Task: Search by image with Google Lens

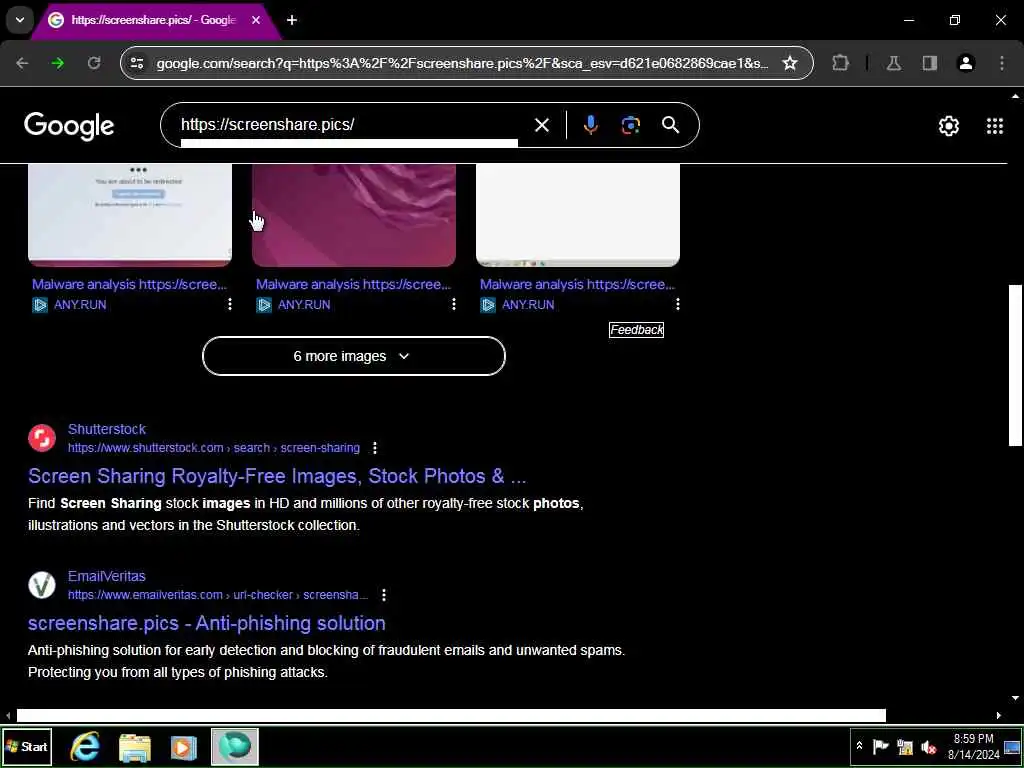Action: (630, 125)
